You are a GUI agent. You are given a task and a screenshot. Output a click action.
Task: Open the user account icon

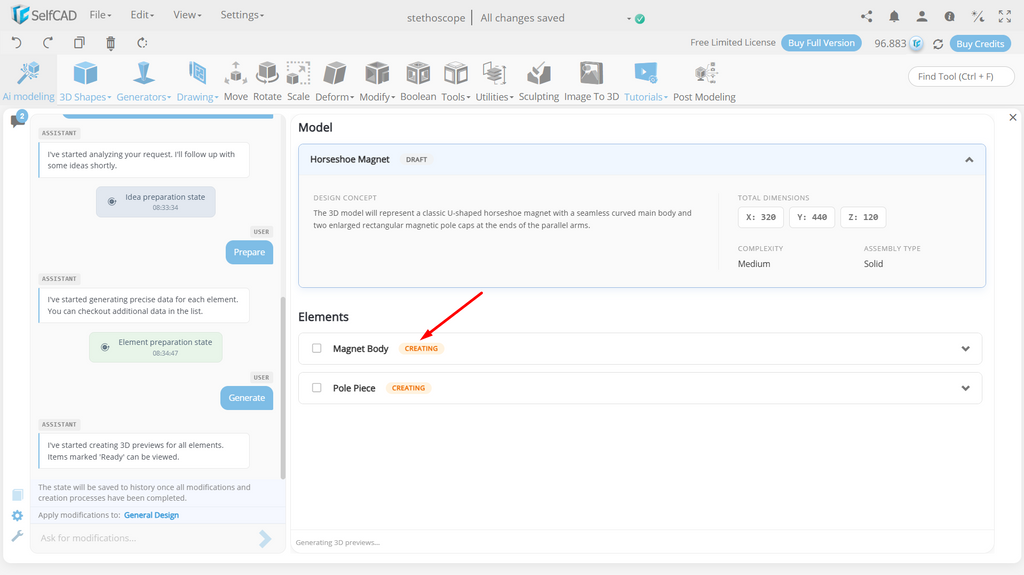(921, 16)
